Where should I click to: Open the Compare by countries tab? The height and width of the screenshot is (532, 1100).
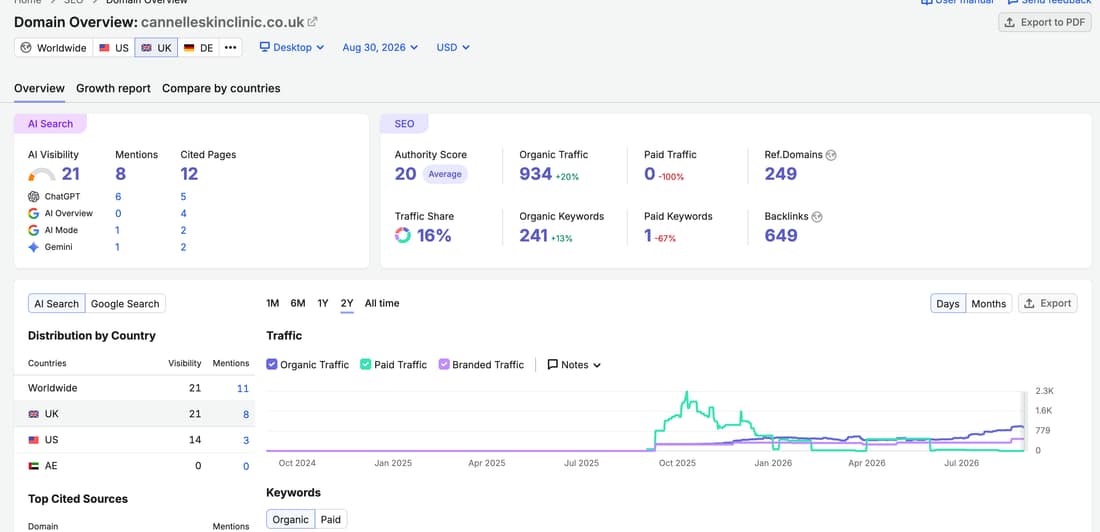point(221,88)
